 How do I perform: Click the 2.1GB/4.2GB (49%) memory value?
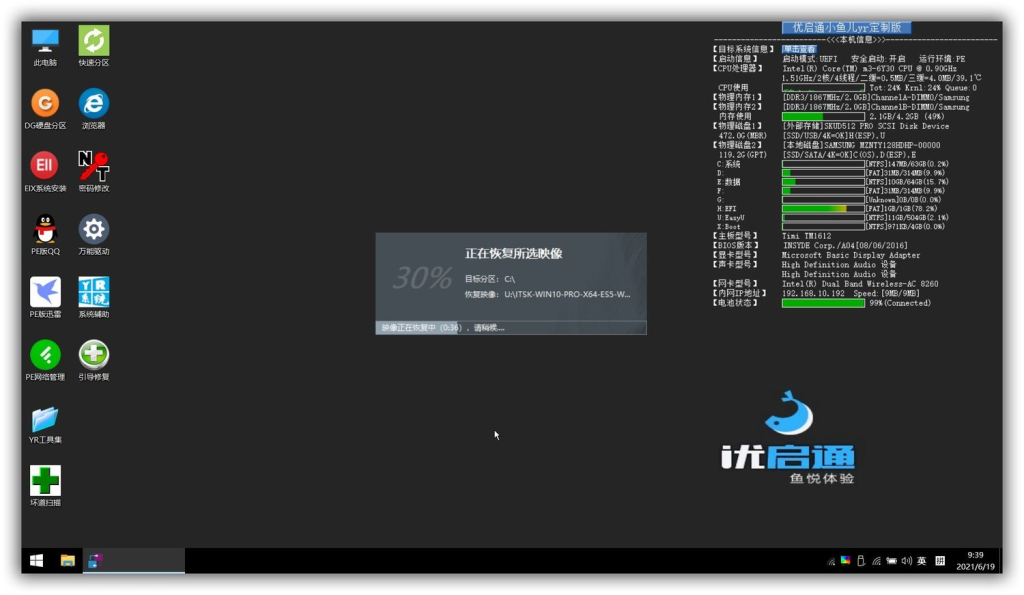click(906, 116)
